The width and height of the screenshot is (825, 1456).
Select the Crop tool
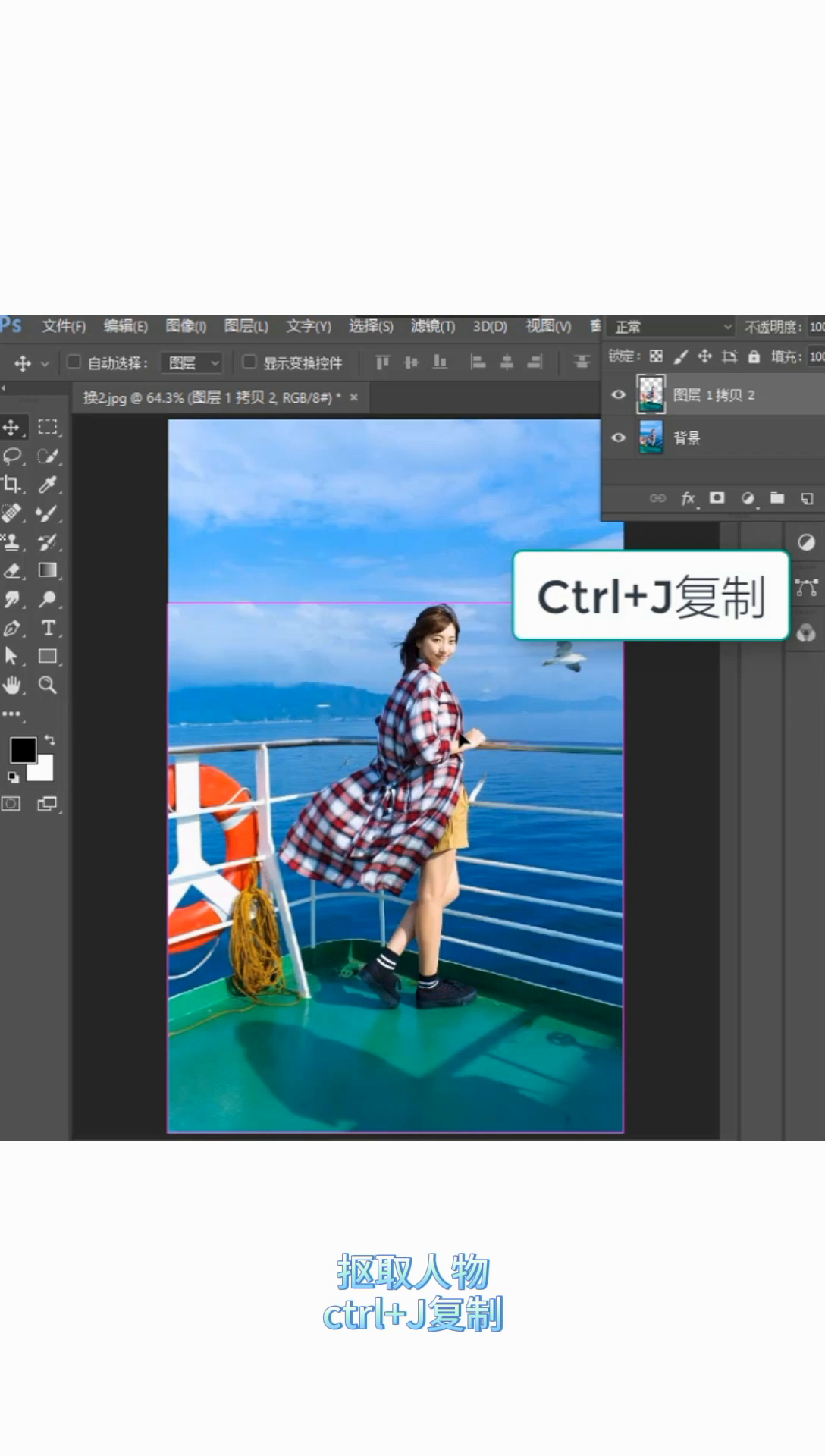point(12,484)
